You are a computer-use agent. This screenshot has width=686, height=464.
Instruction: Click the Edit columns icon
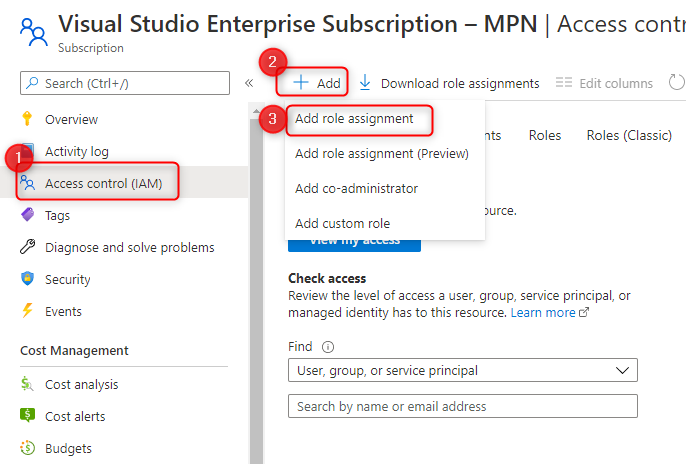(x=564, y=83)
